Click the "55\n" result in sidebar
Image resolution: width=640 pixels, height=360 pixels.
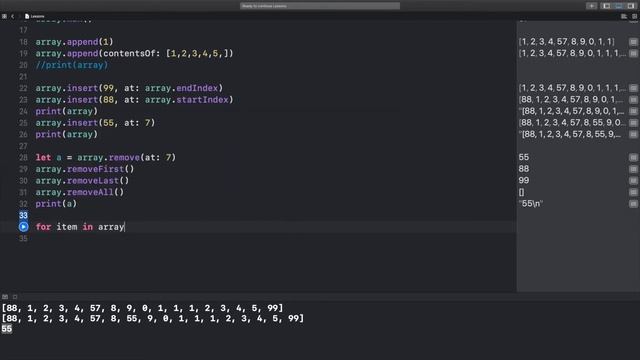point(531,204)
